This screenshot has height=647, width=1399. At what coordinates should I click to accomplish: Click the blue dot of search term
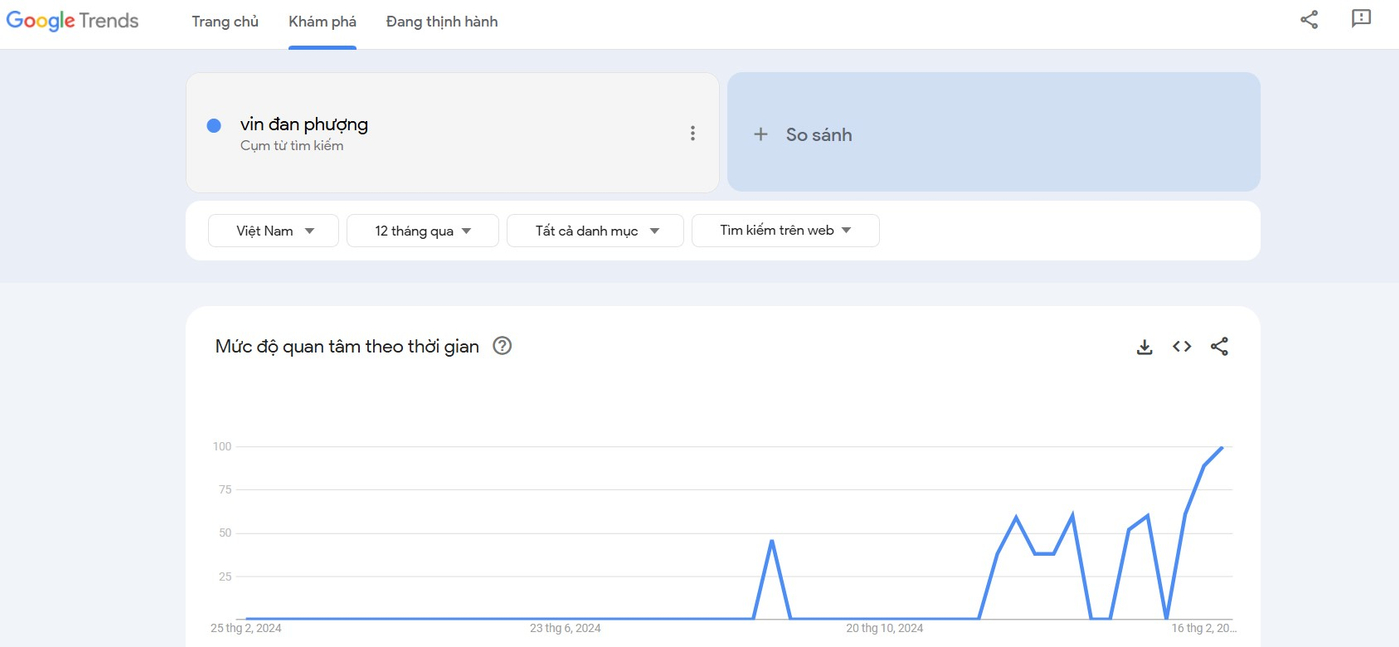pos(214,126)
